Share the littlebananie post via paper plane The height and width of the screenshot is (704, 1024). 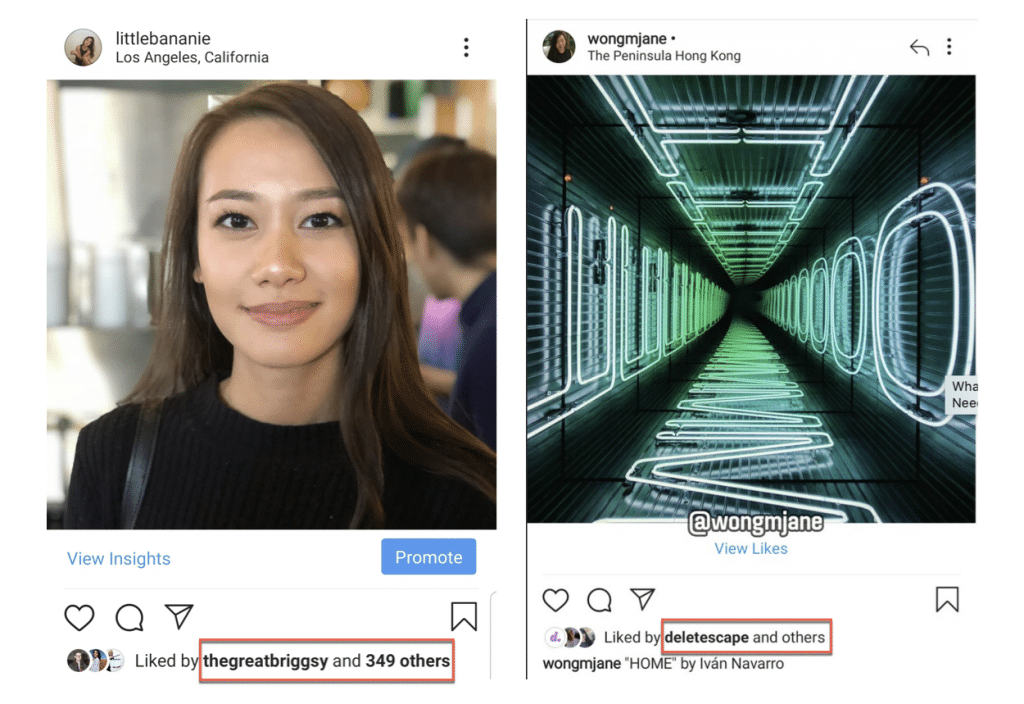(x=179, y=616)
